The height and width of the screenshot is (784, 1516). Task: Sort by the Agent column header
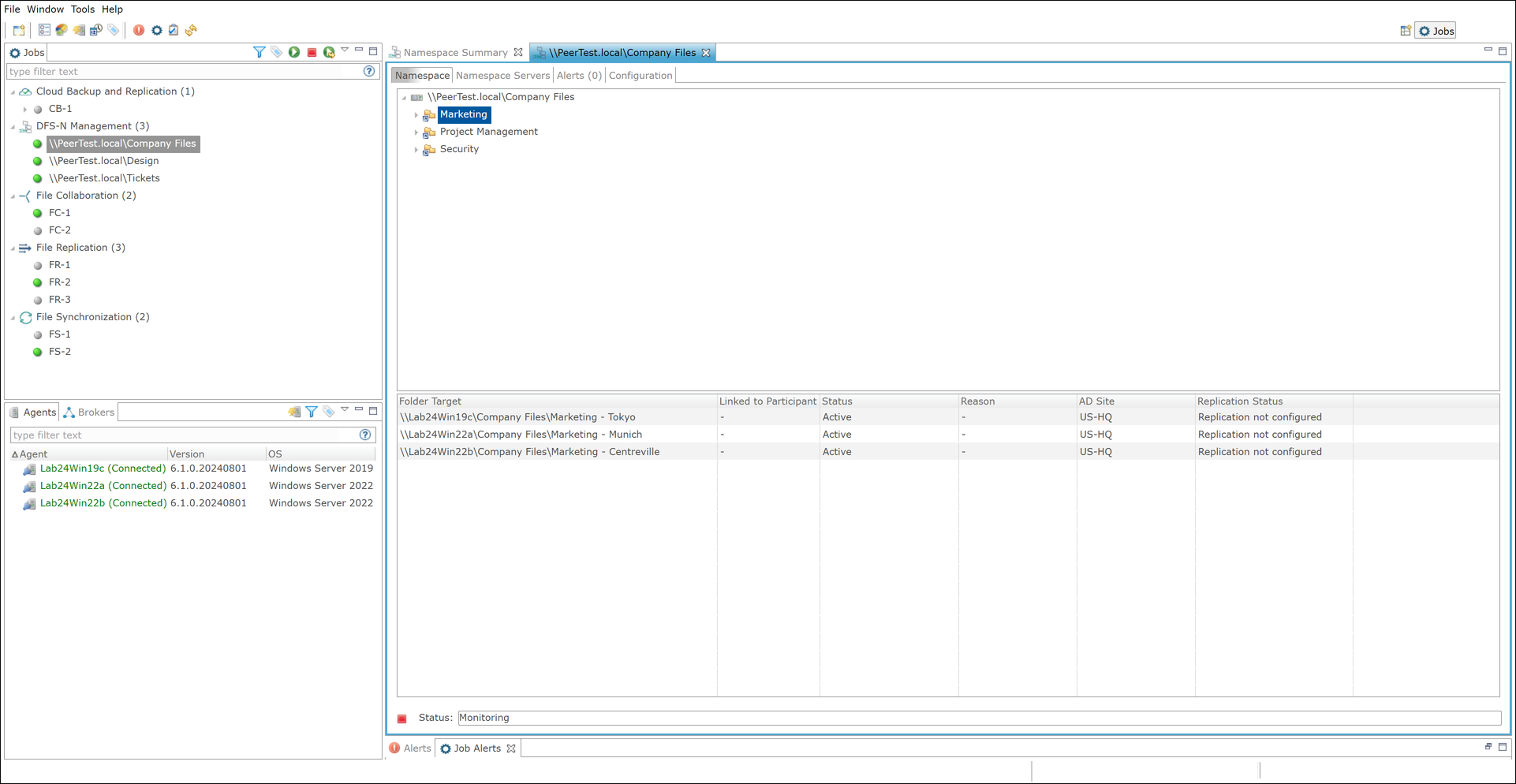[88, 454]
